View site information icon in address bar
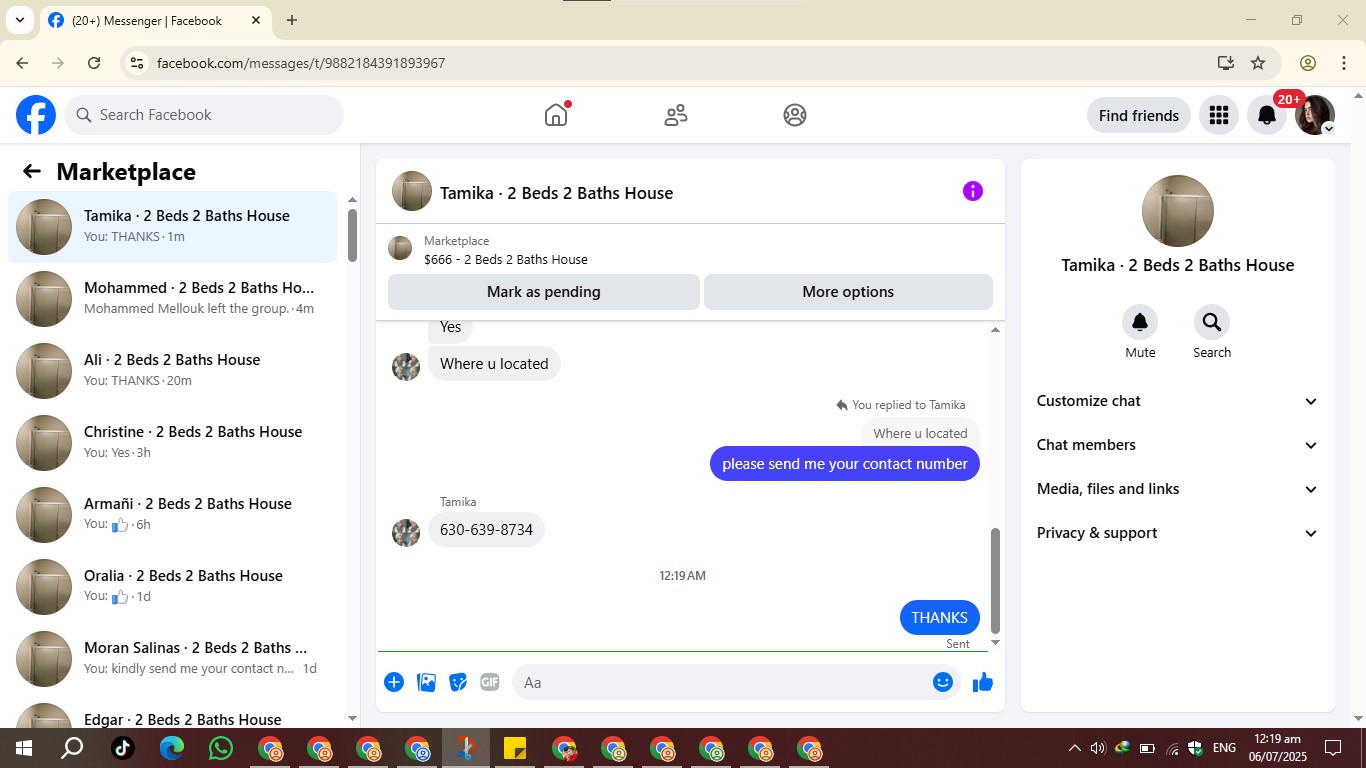Viewport: 1366px width, 768px height. pyautogui.click(x=137, y=63)
